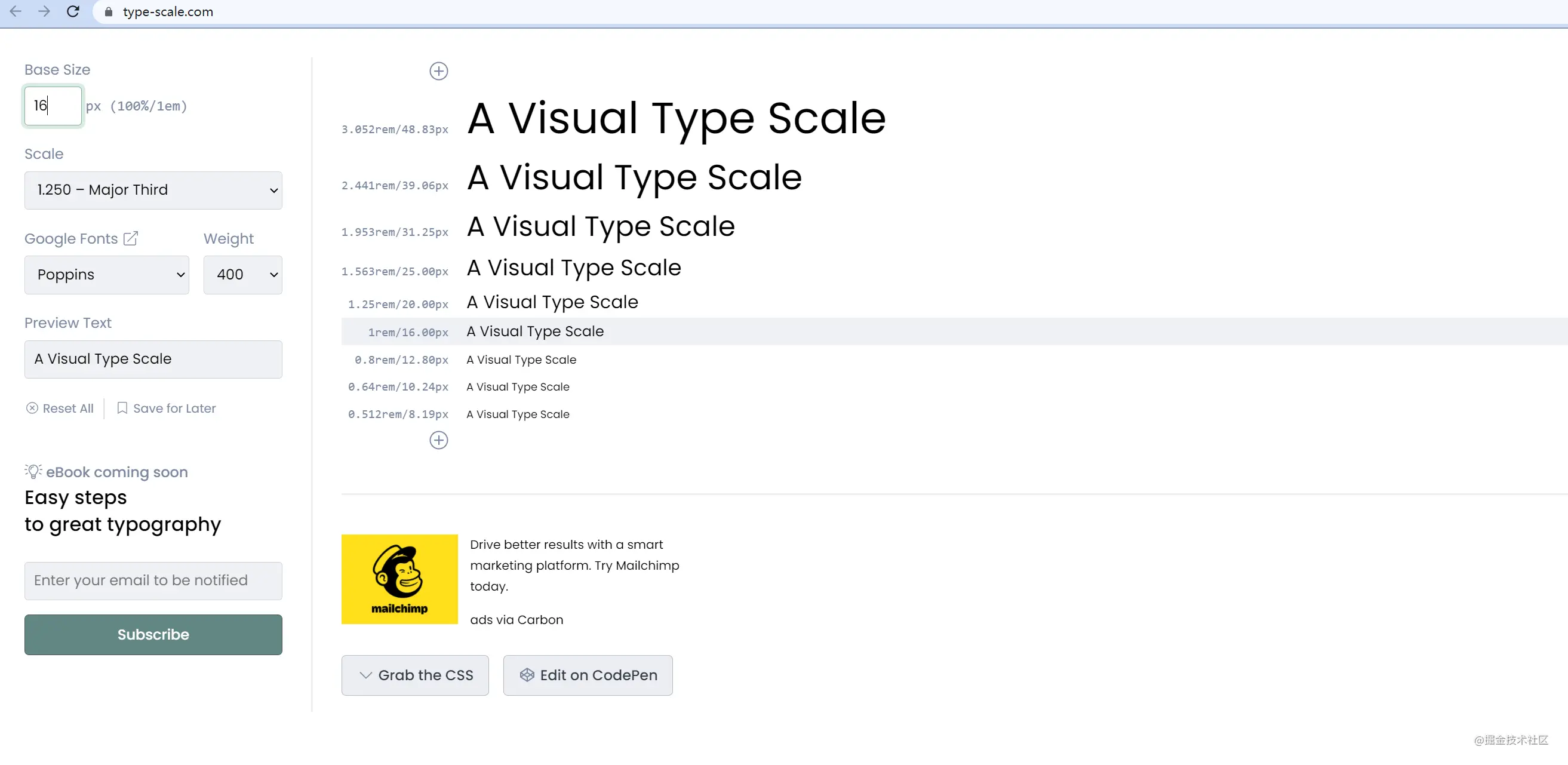Image resolution: width=1568 pixels, height=765 pixels.
Task: Click the Edit on CodePen button
Action: tap(588, 675)
